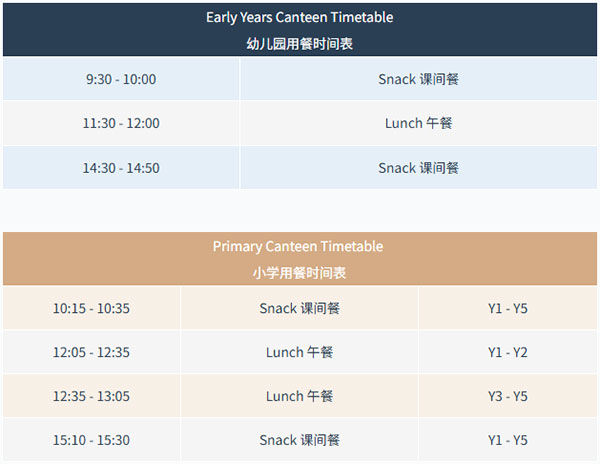
Task: Click the 14:30 - 14:50 time cell
Action: coord(121,168)
